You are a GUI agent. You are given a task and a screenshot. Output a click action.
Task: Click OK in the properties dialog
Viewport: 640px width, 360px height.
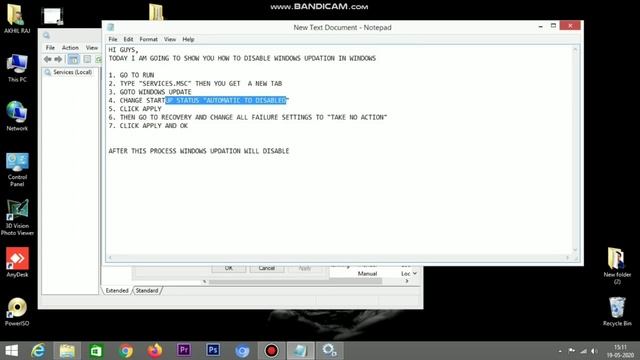click(229, 268)
